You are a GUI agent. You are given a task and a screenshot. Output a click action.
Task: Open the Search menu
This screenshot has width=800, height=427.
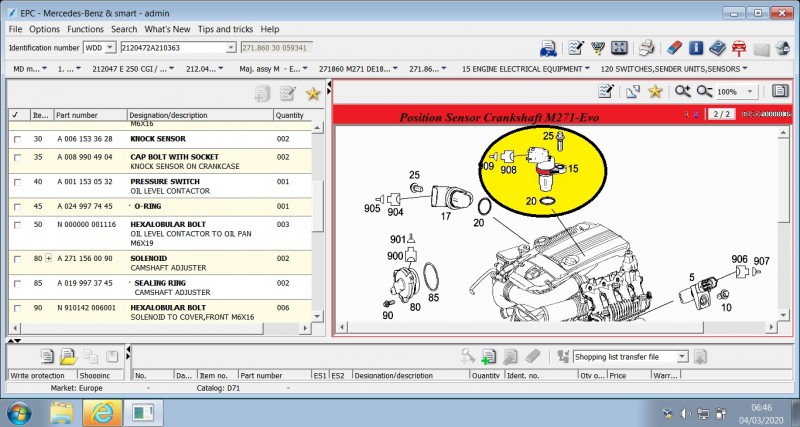coord(124,29)
